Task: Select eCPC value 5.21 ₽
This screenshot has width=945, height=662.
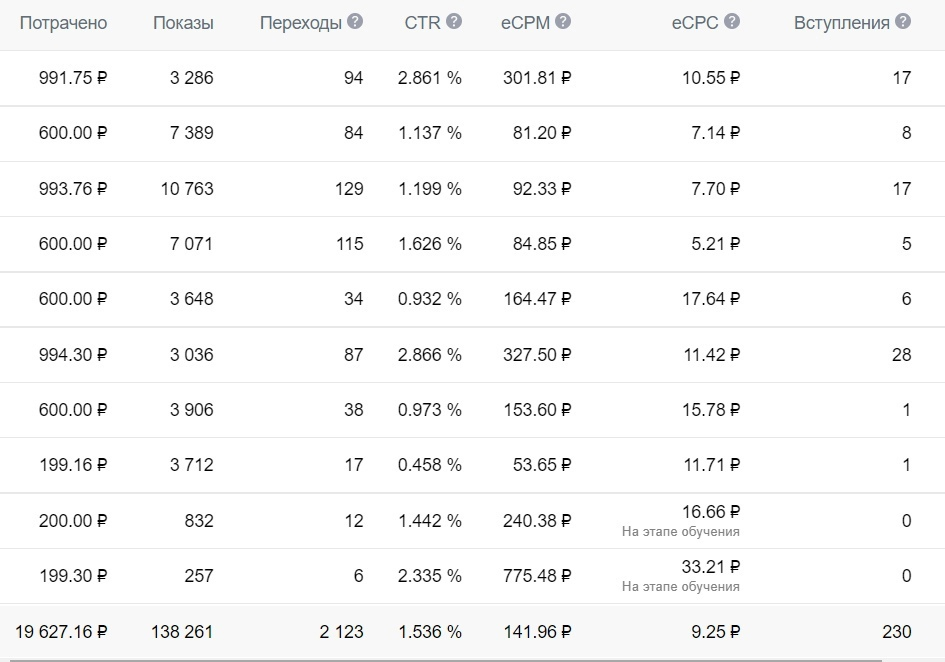Action: [715, 244]
